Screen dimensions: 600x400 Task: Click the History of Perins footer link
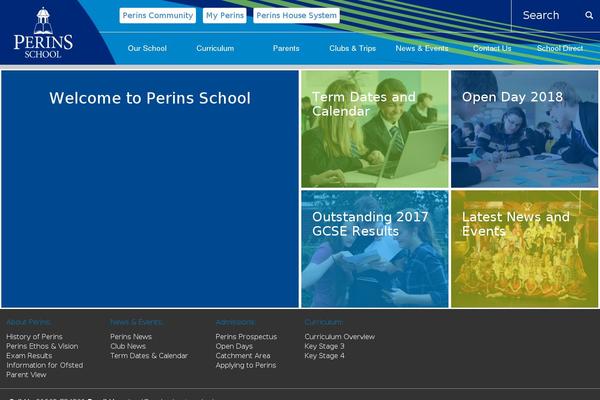tap(34, 337)
